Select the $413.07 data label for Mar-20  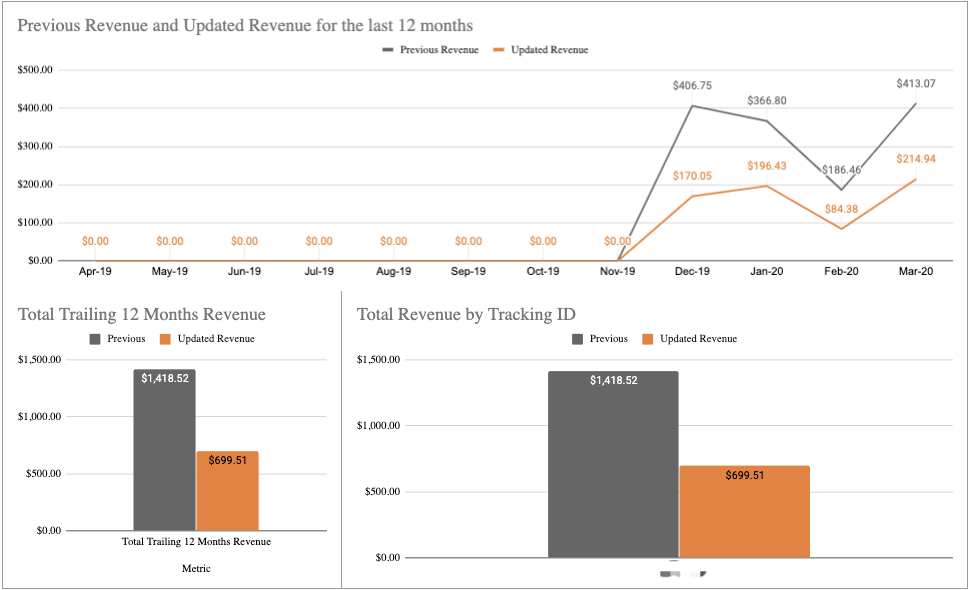(x=916, y=84)
